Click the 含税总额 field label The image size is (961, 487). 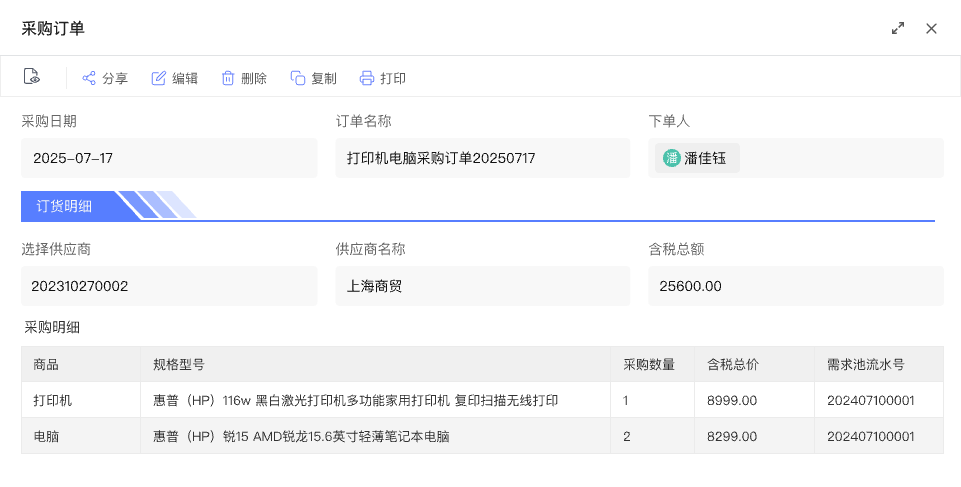tap(677, 249)
